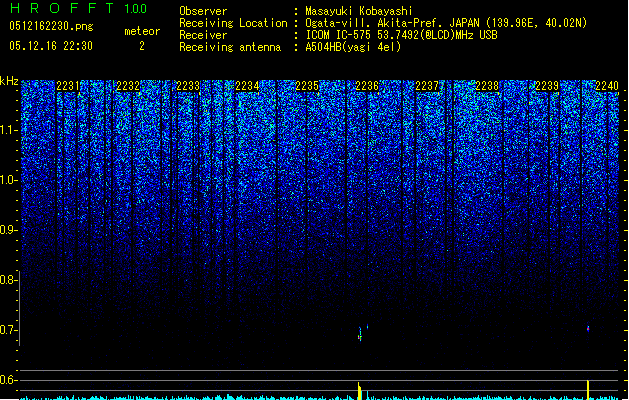Screen dimensions: 629x400
Task: Click the 0.7 frequency axis label
Action: [x=8, y=330]
